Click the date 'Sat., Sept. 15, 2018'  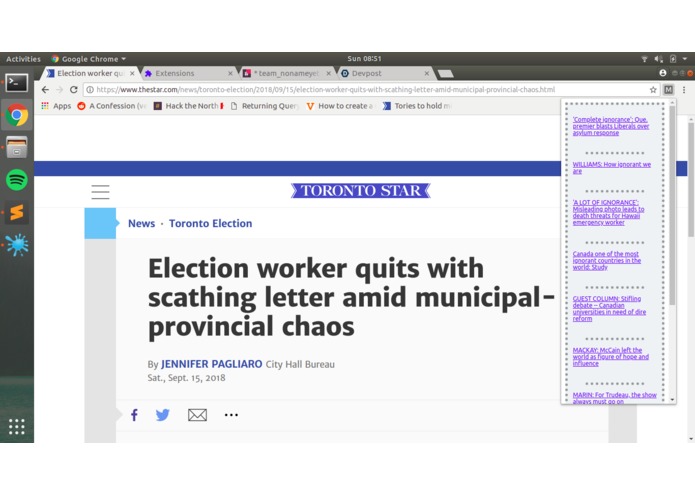coord(186,378)
